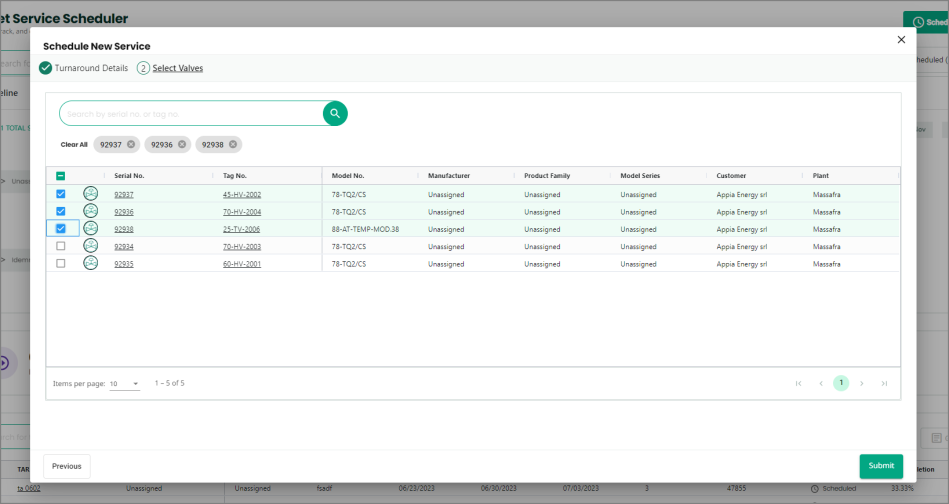Open the Items per page dropdown
The width and height of the screenshot is (949, 504).
(125, 384)
